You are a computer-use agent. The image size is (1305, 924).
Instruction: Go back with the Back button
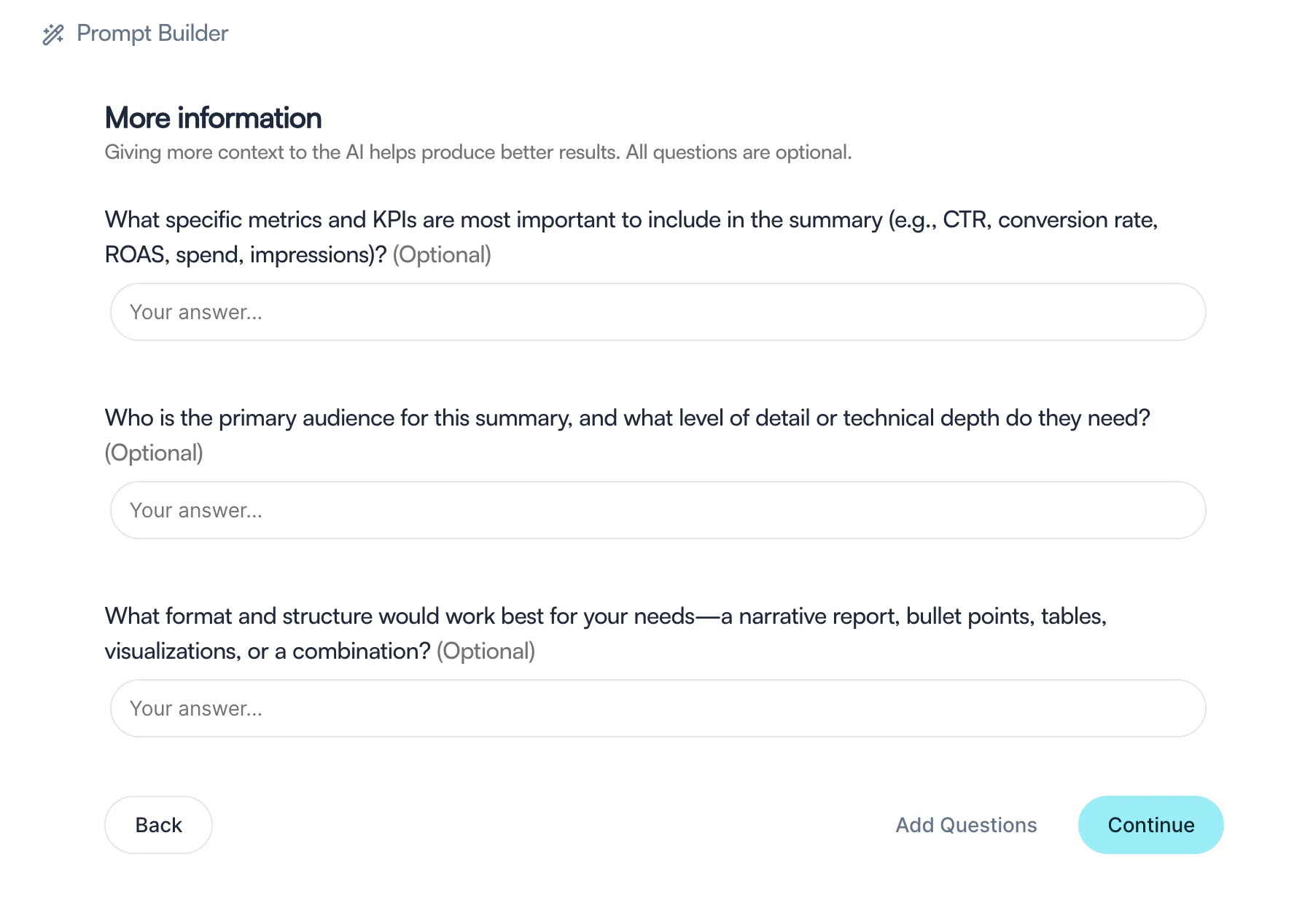(x=158, y=825)
